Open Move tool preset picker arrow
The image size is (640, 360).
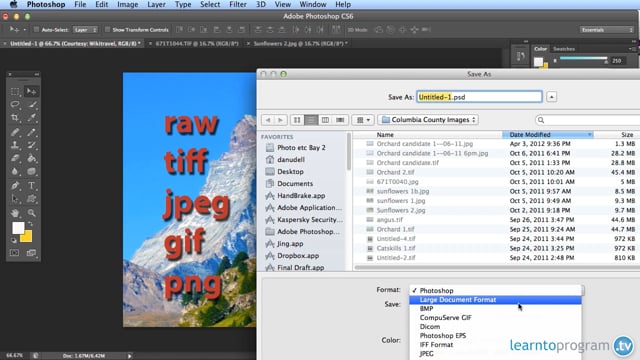(24, 30)
